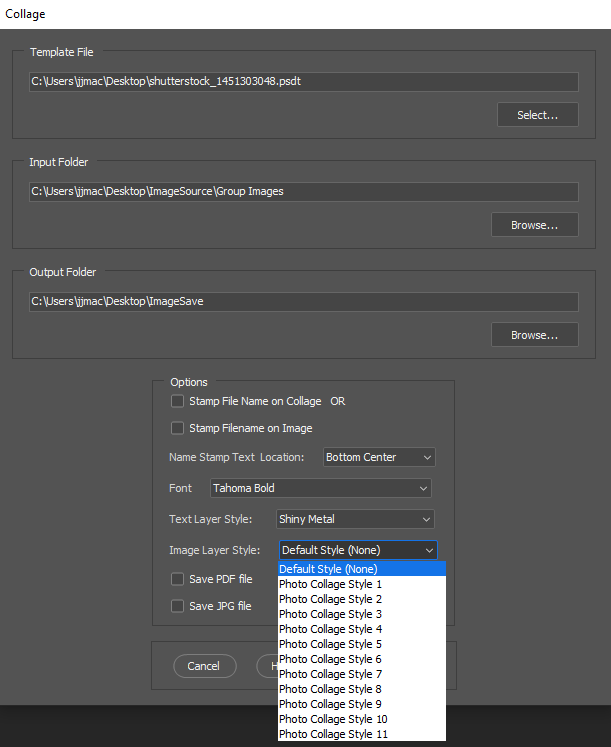This screenshot has height=747, width=611.
Task: Click the Template File path field
Action: 303,81
